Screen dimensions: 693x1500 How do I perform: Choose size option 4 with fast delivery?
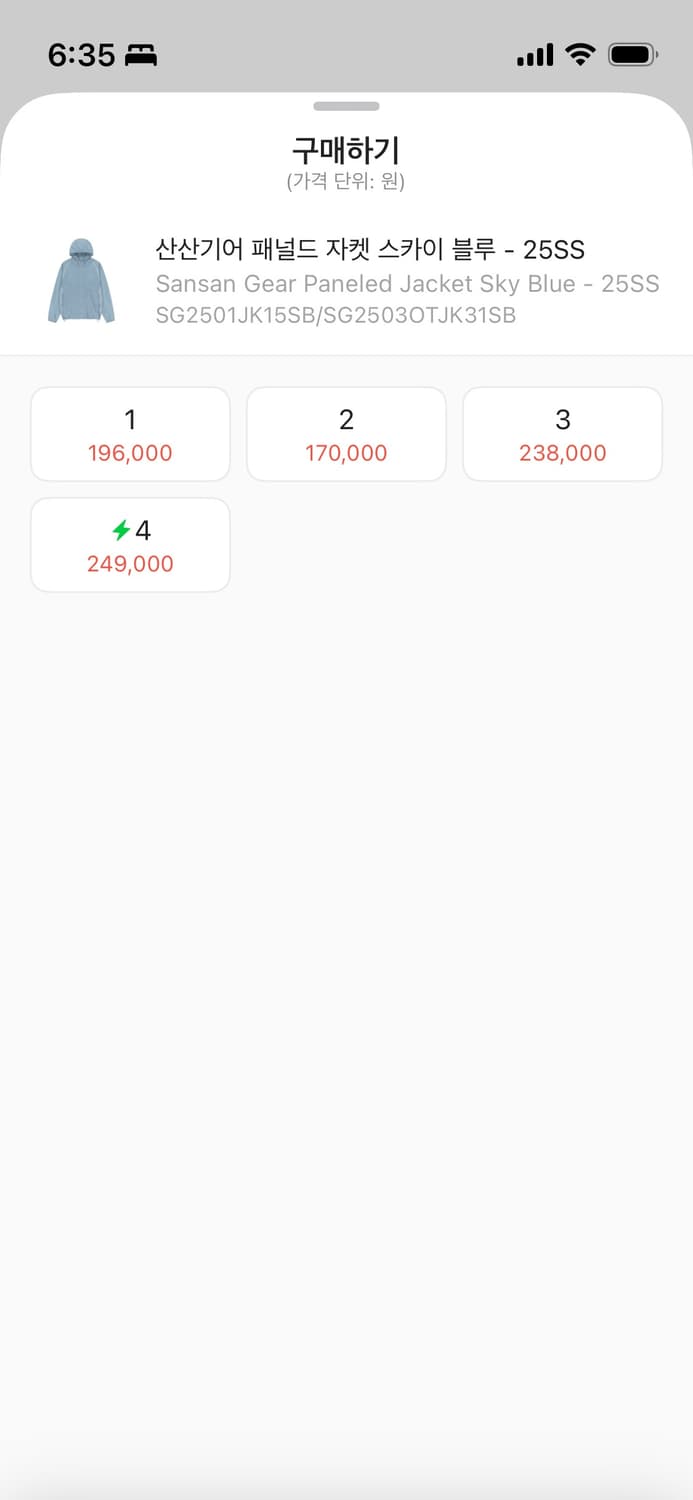click(x=131, y=544)
